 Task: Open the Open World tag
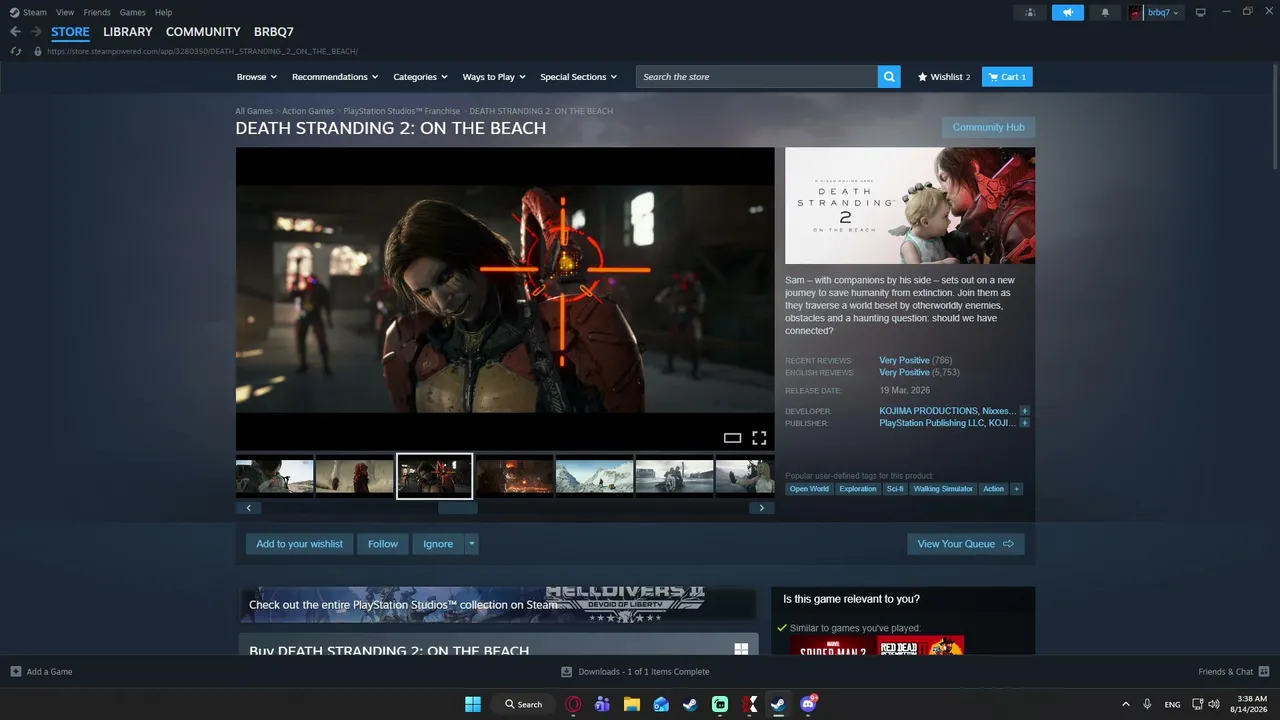click(x=809, y=489)
